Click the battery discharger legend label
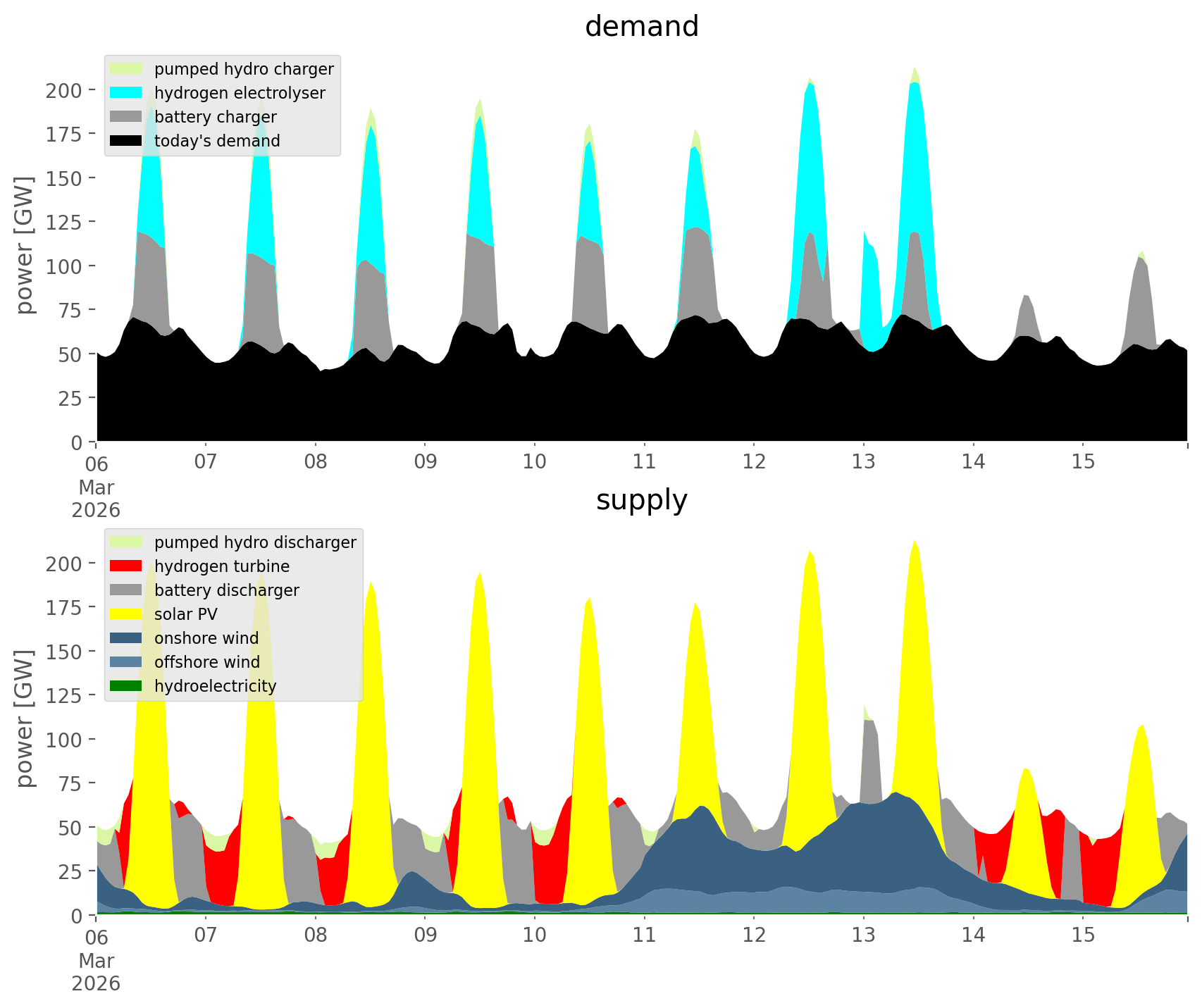The width and height of the screenshot is (1202, 1008). coord(226,590)
